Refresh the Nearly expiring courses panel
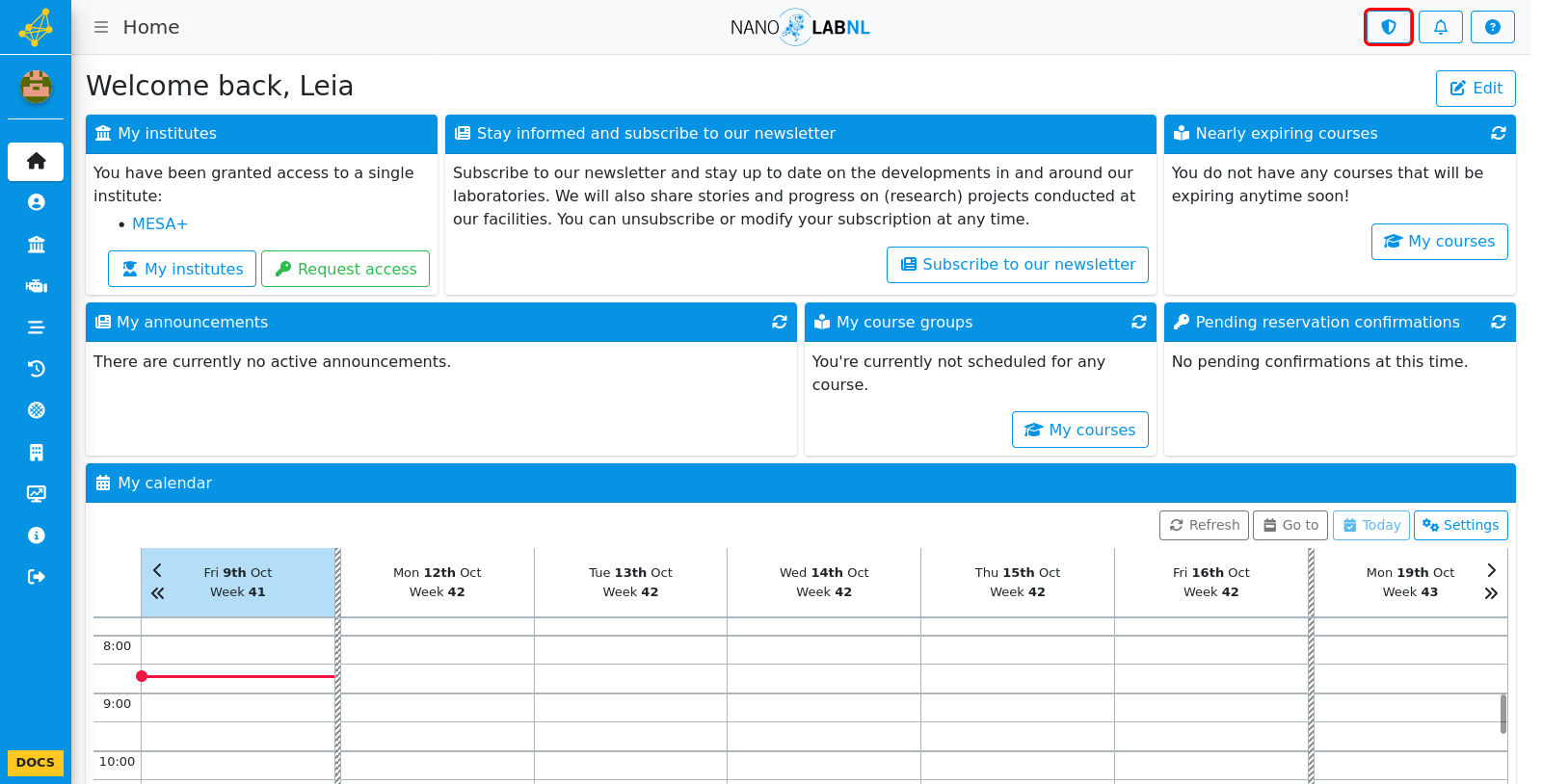This screenshot has width=1542, height=784. click(x=1499, y=133)
